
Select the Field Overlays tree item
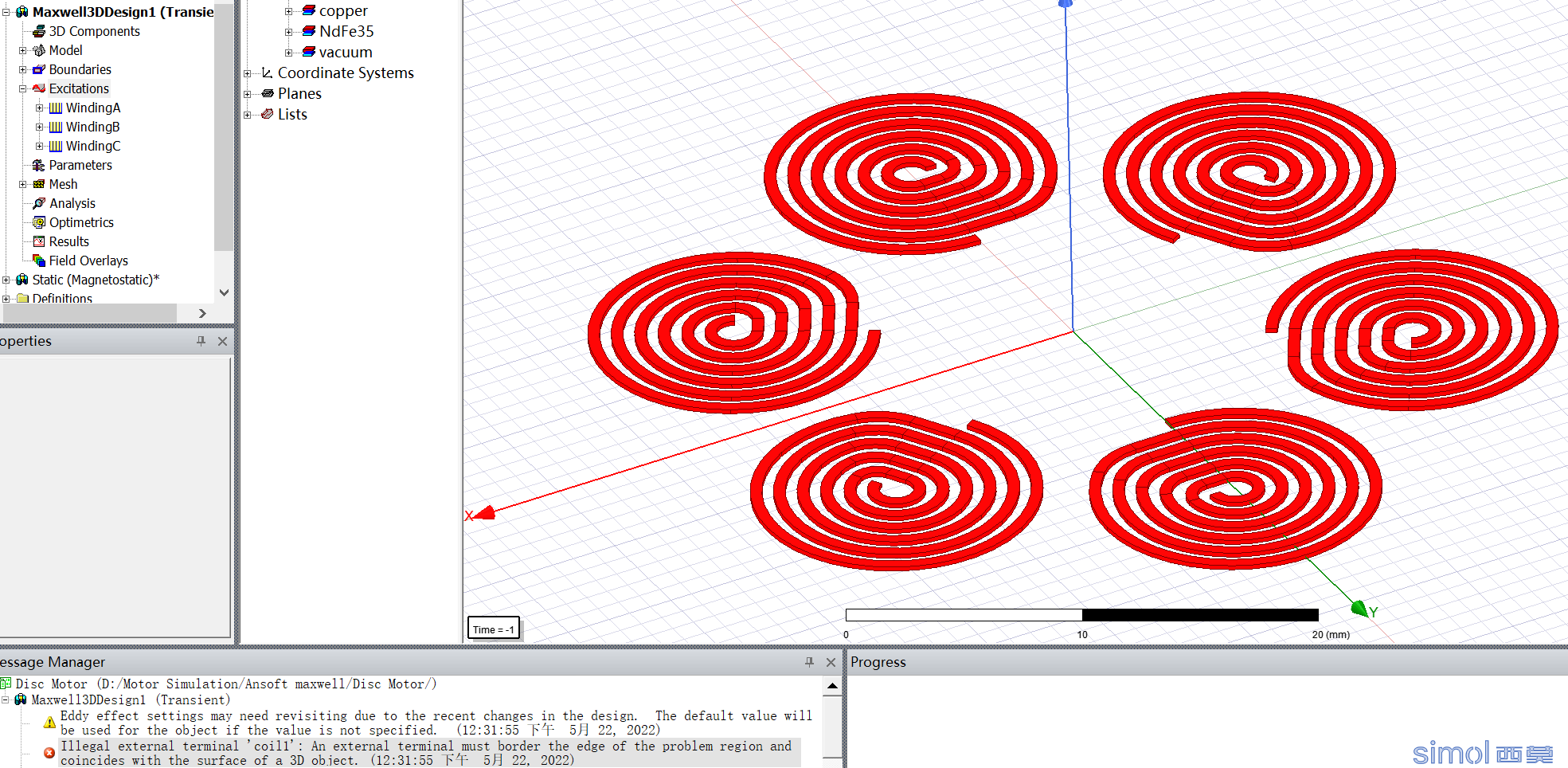tap(88, 261)
